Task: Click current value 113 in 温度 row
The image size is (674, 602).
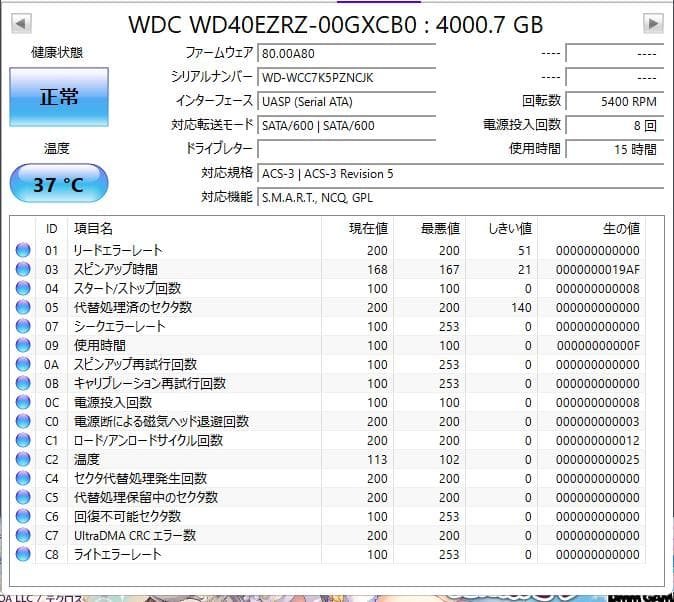Action: click(x=377, y=460)
